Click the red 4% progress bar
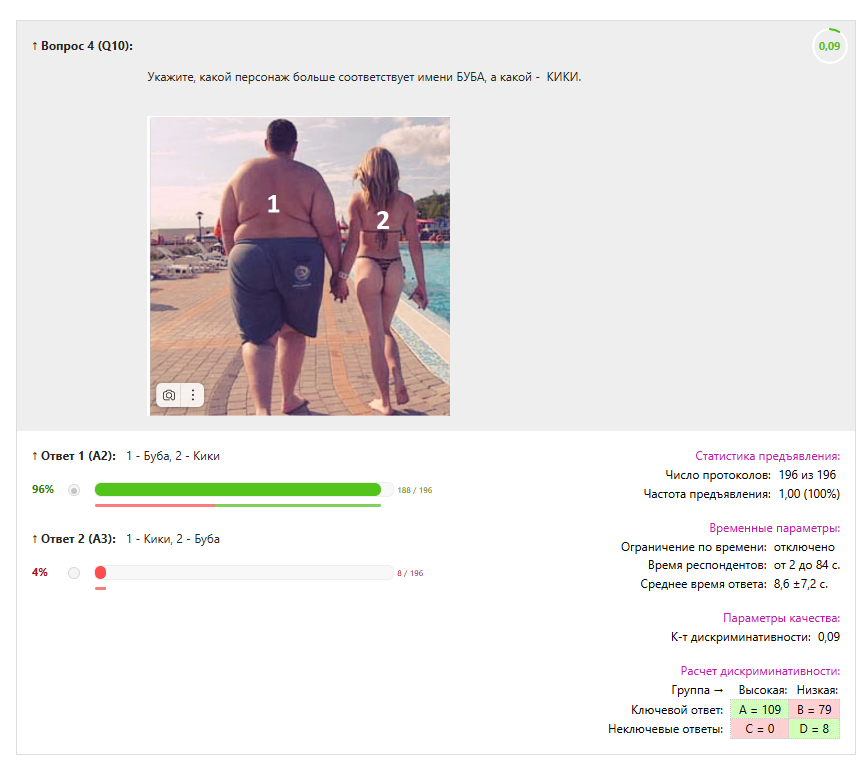The image size is (865, 767). 100,572
